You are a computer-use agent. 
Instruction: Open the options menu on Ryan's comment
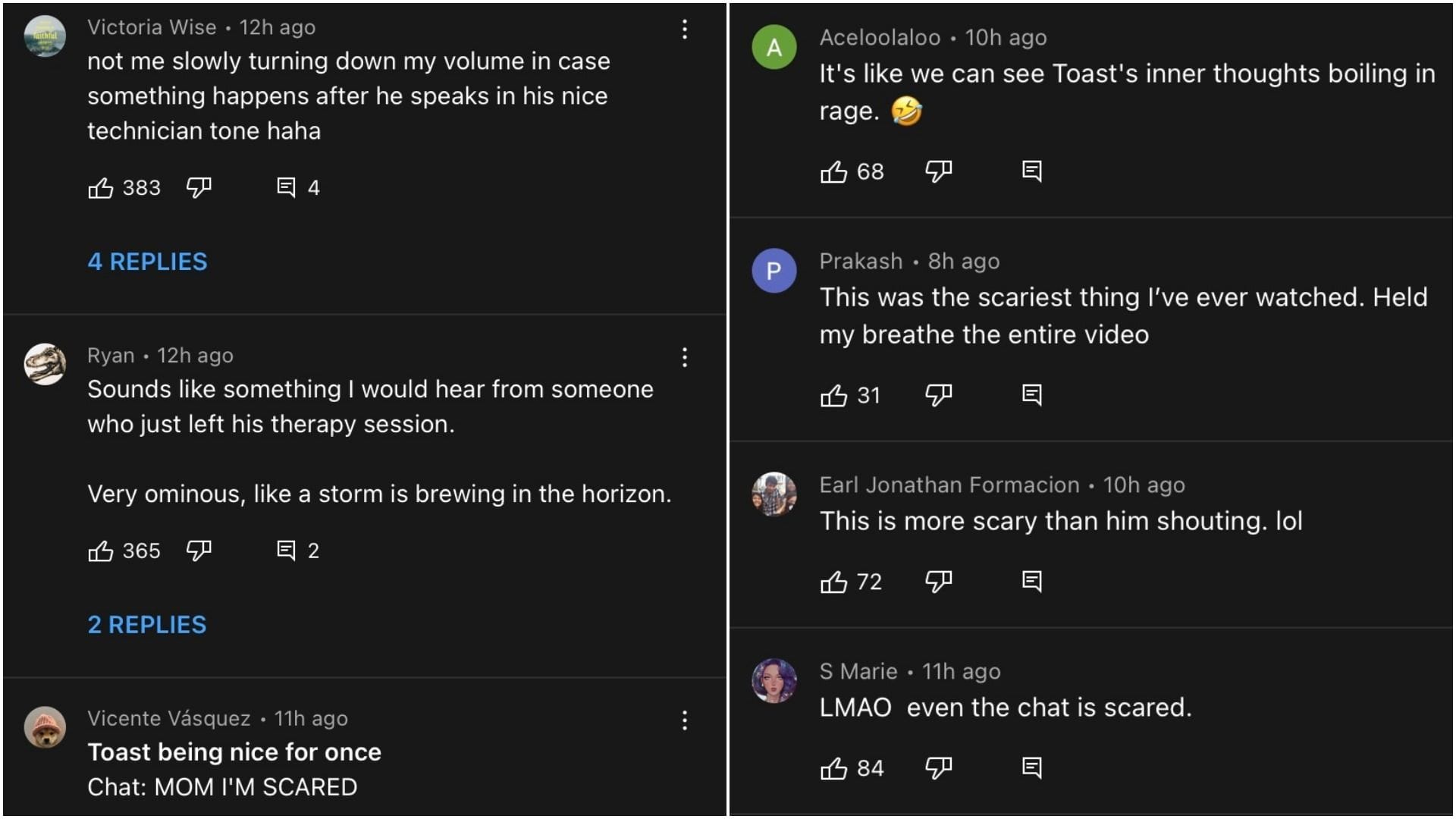[x=685, y=356]
